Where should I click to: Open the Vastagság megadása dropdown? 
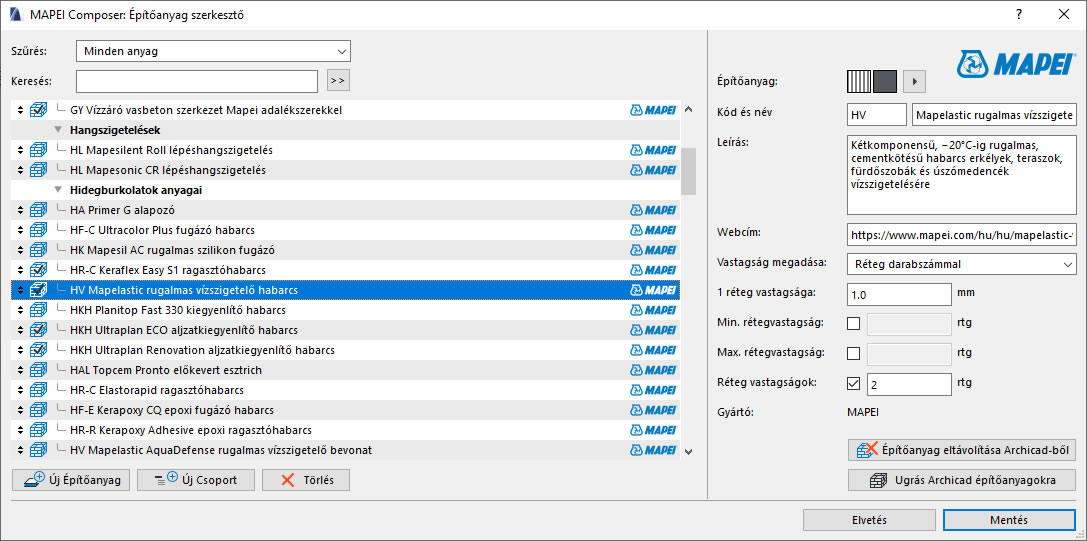(x=962, y=264)
